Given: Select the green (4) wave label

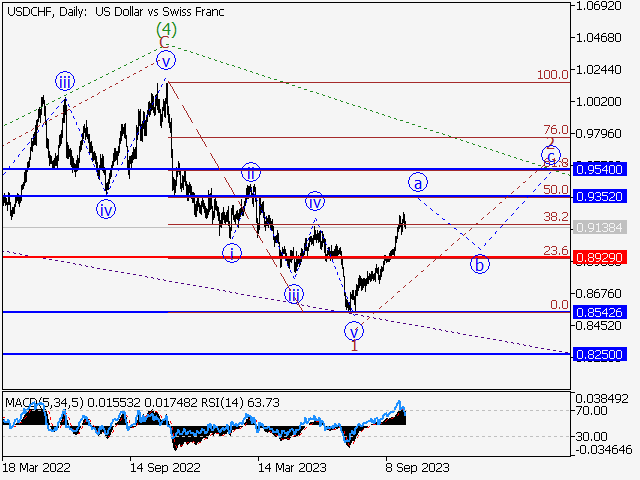Looking at the screenshot, I should pos(167,29).
